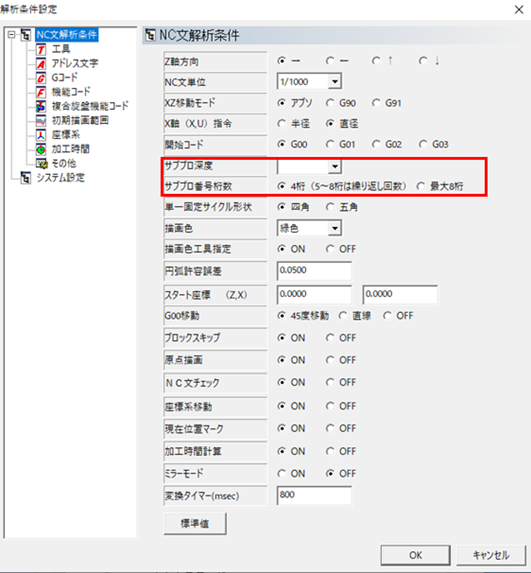Click the 標準値 button
This screenshot has width=531, height=573.
(195, 524)
